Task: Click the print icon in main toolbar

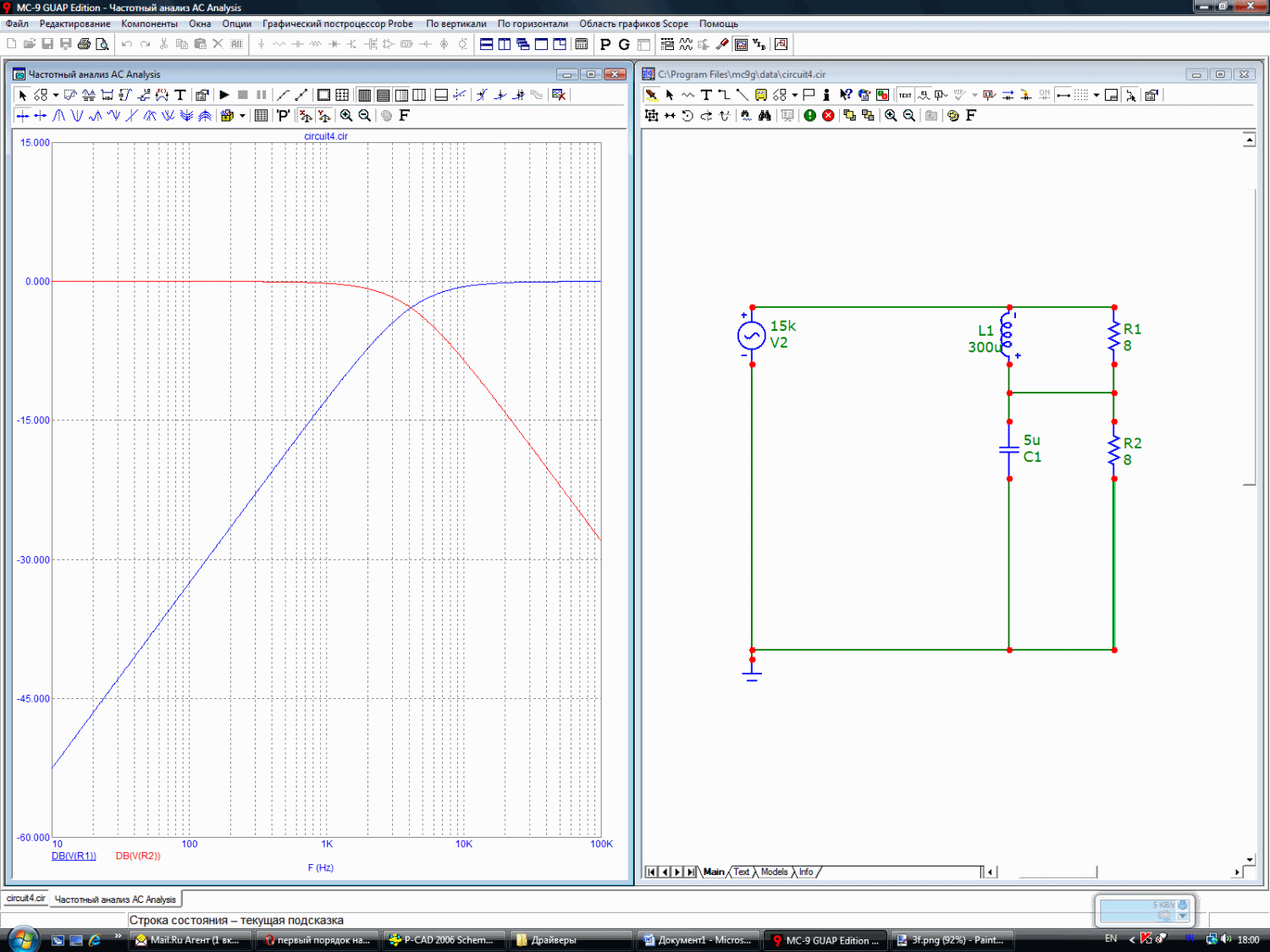Action: [84, 44]
